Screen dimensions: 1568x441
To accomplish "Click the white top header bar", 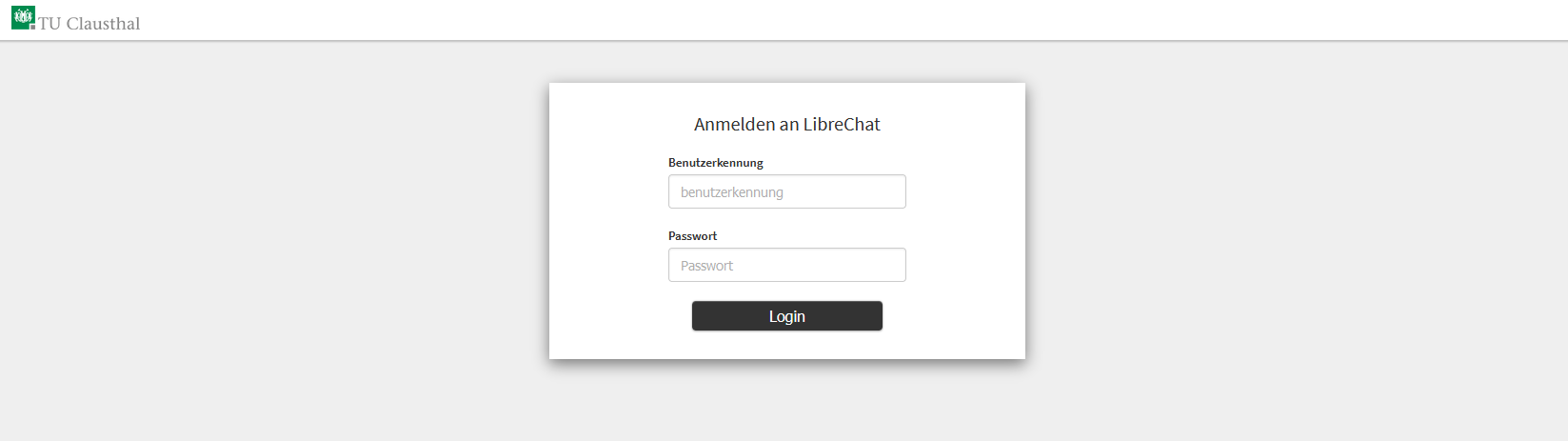I will [762, 19].
